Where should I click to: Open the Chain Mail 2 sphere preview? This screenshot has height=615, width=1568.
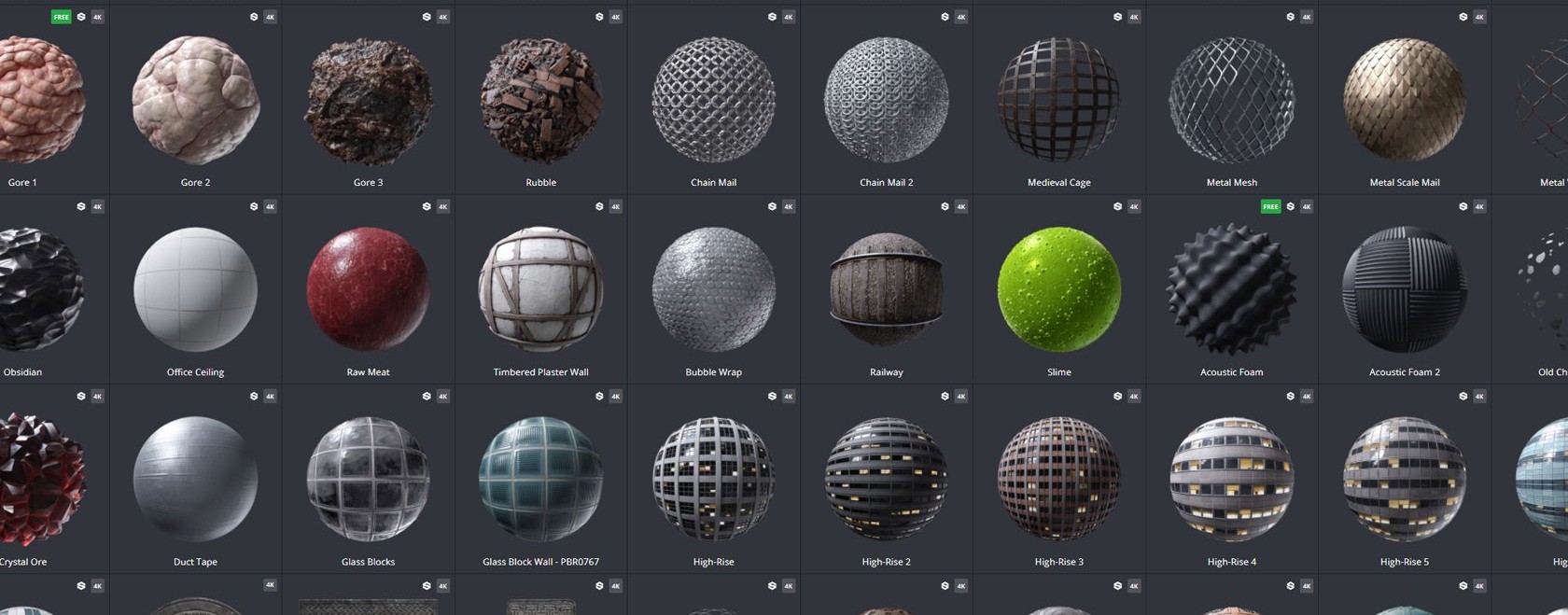(x=887, y=100)
